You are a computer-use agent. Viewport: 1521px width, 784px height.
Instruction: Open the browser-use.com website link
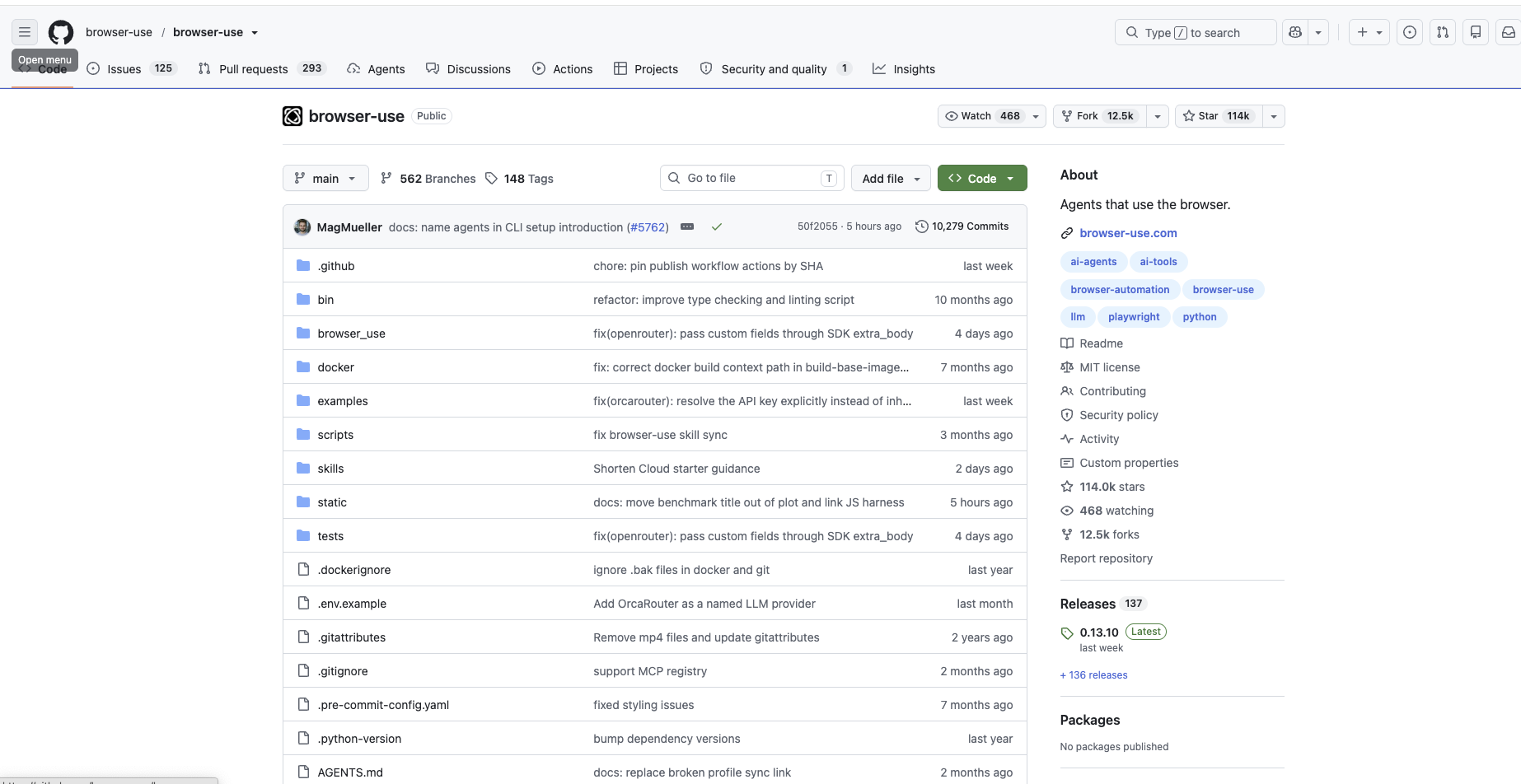click(x=1128, y=233)
